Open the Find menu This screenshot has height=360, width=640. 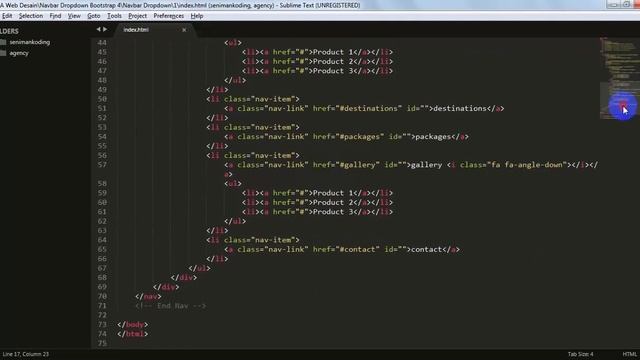click(55, 16)
